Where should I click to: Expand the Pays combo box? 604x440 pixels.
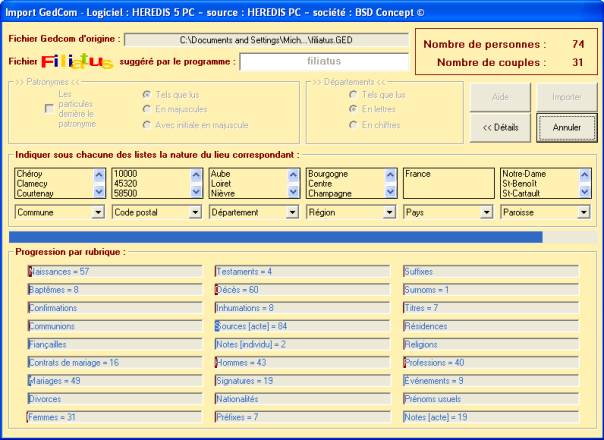click(486, 212)
